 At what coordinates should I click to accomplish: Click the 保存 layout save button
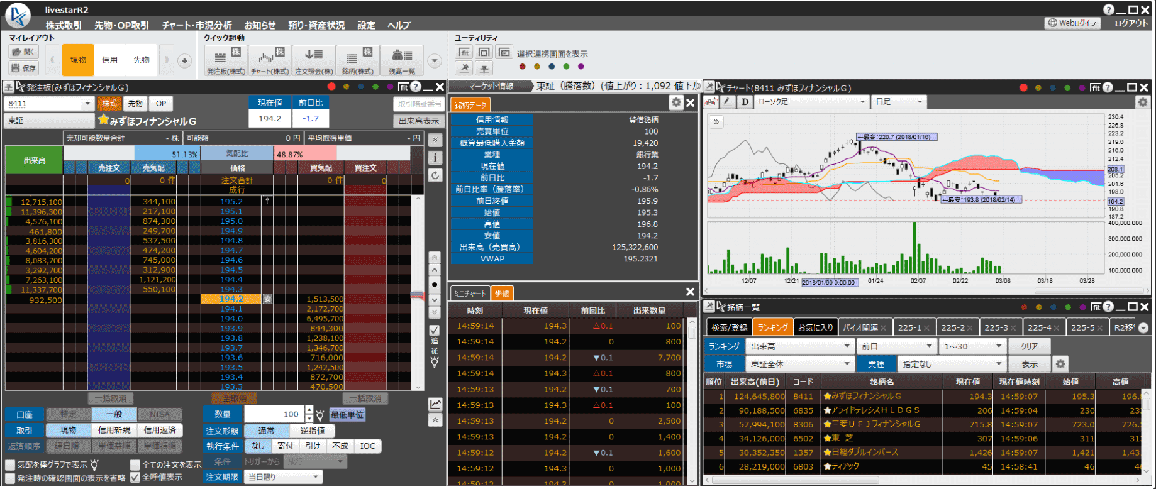24,68
